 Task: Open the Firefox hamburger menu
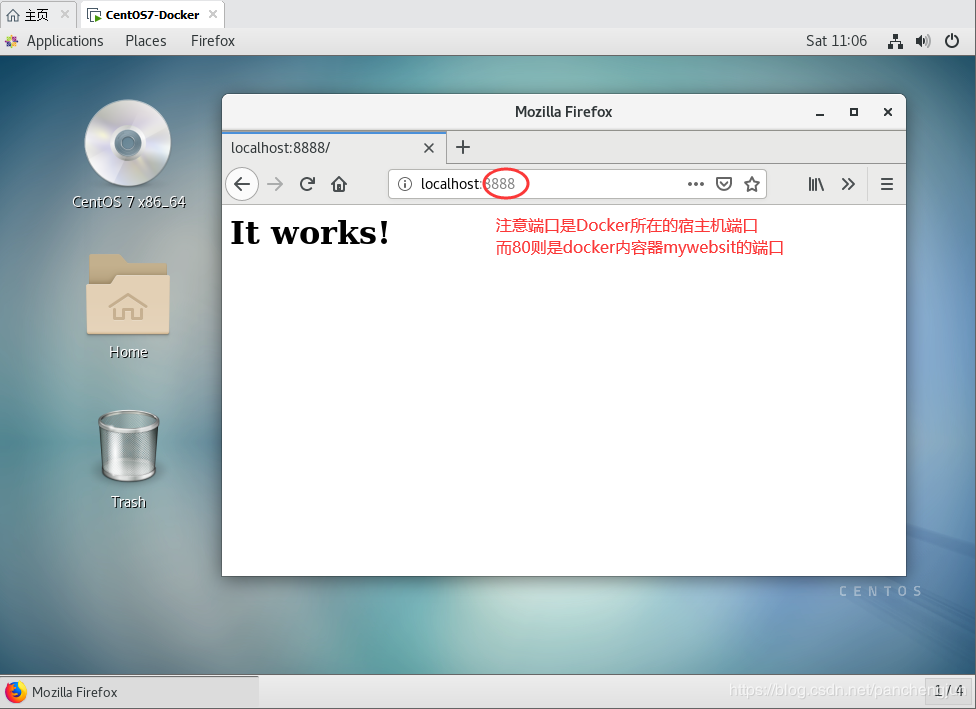pyautogui.click(x=887, y=184)
